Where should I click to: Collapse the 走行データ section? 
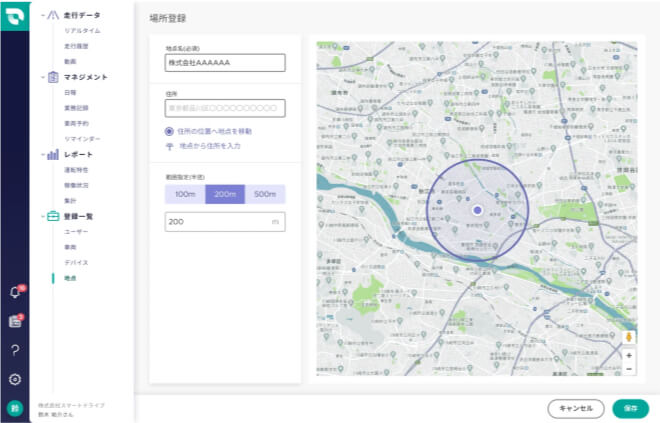point(43,16)
